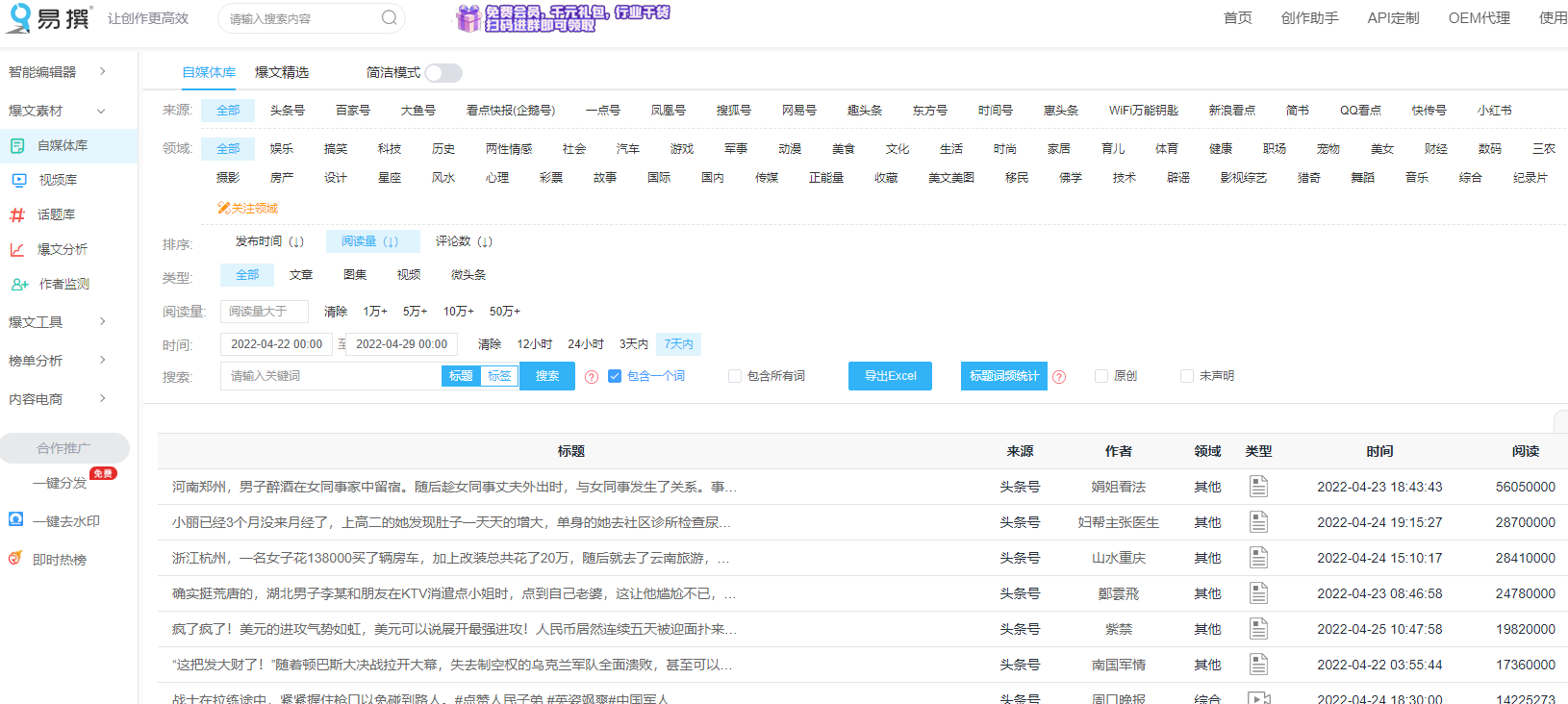This screenshot has width=1568, height=704.
Task: Switch to the 爆文精选 tab
Action: tap(282, 73)
